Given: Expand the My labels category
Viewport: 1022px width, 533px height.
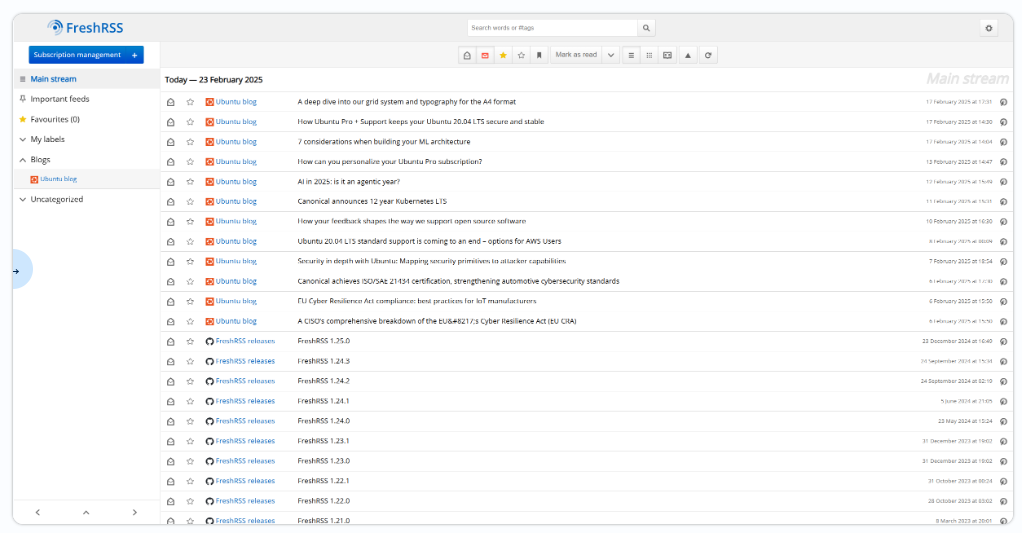Looking at the screenshot, I should click(23, 139).
